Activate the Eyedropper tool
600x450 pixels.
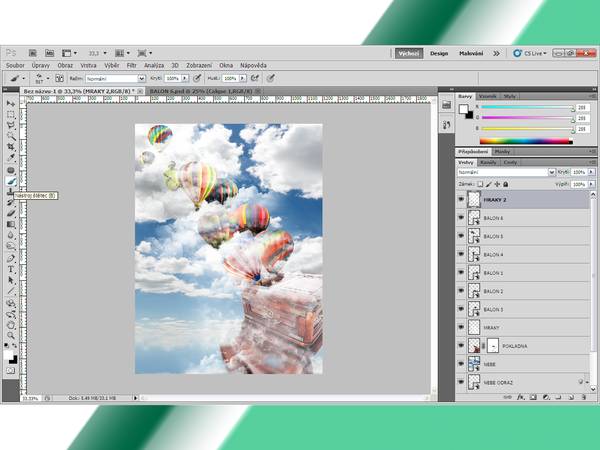pyautogui.click(x=12, y=157)
